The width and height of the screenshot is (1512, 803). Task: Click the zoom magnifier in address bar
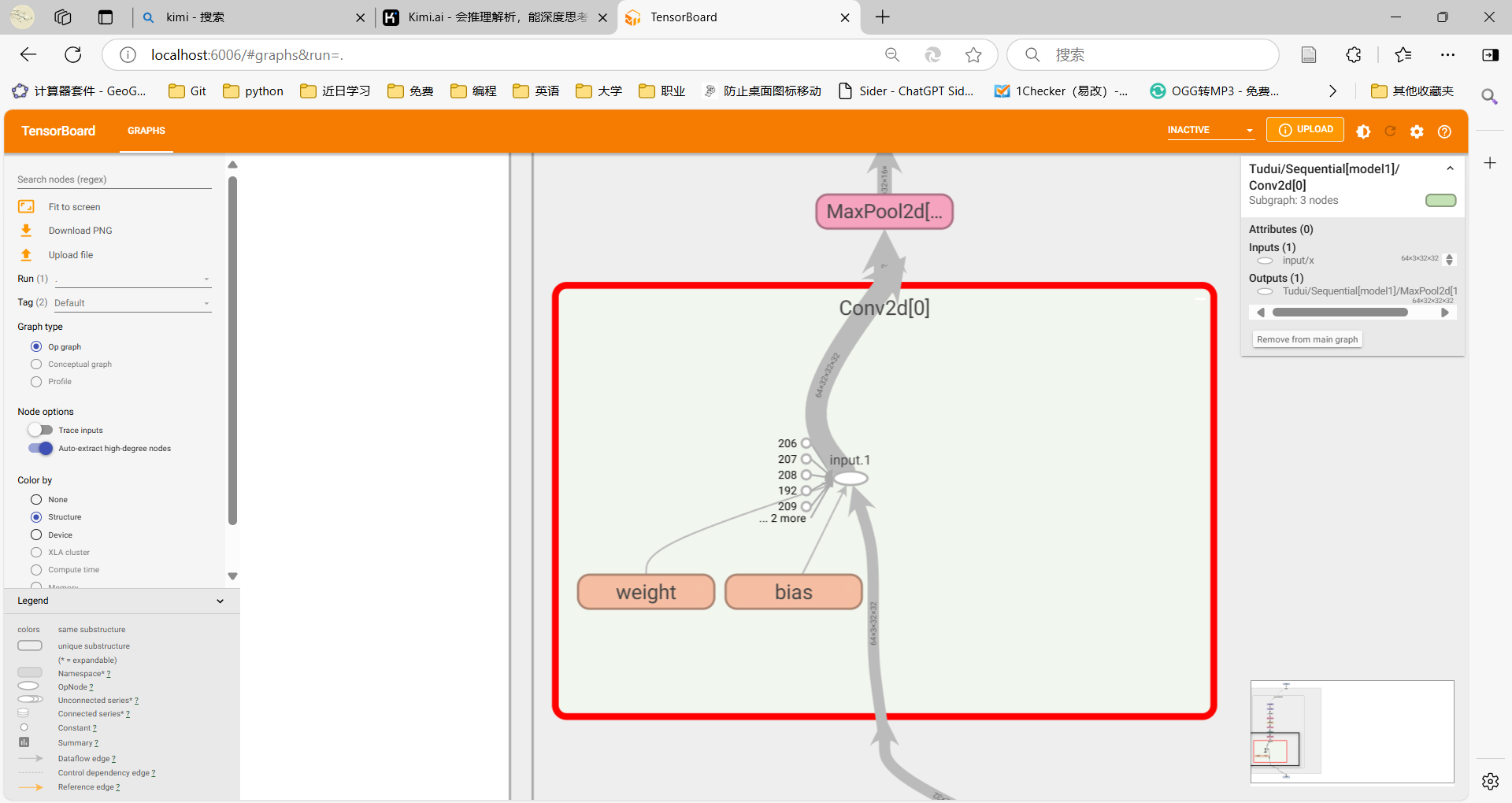892,54
